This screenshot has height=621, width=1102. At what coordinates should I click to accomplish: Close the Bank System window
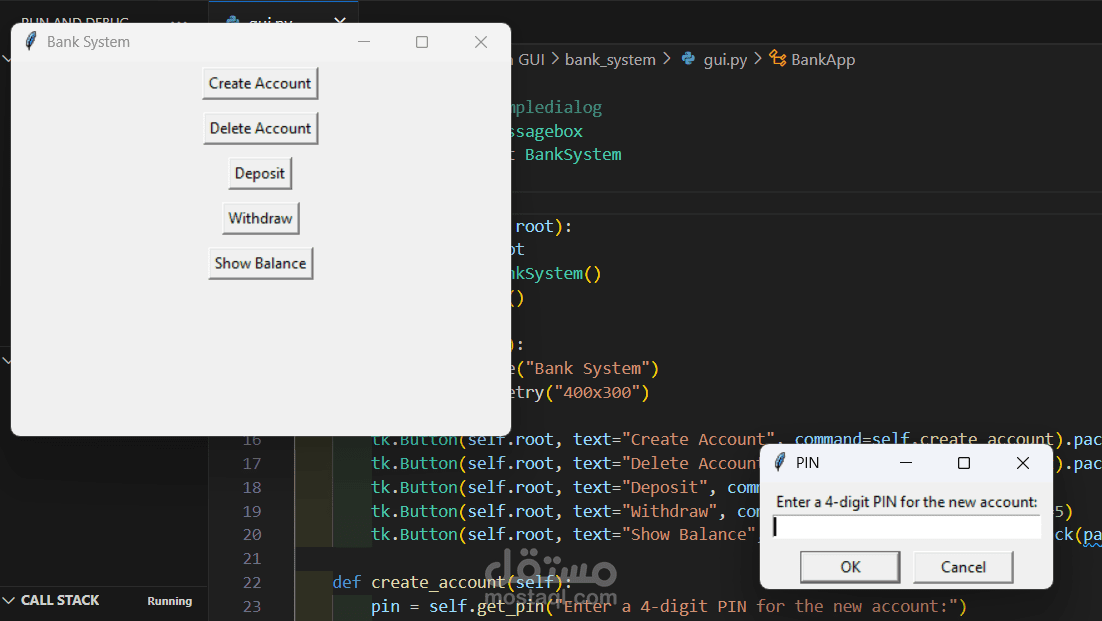click(481, 42)
